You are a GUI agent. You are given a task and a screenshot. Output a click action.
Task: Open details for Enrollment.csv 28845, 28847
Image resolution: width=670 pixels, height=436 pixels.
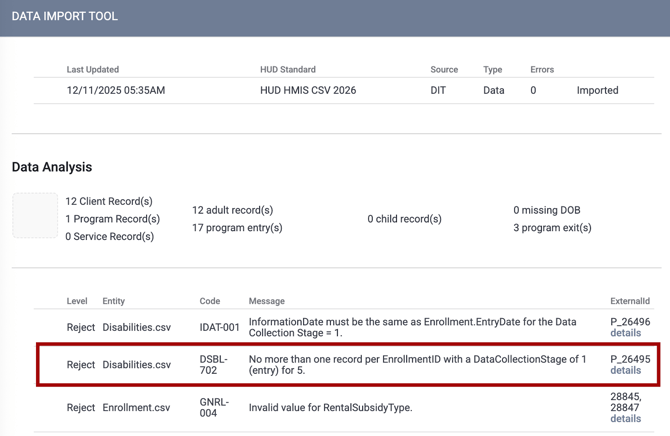point(625,419)
